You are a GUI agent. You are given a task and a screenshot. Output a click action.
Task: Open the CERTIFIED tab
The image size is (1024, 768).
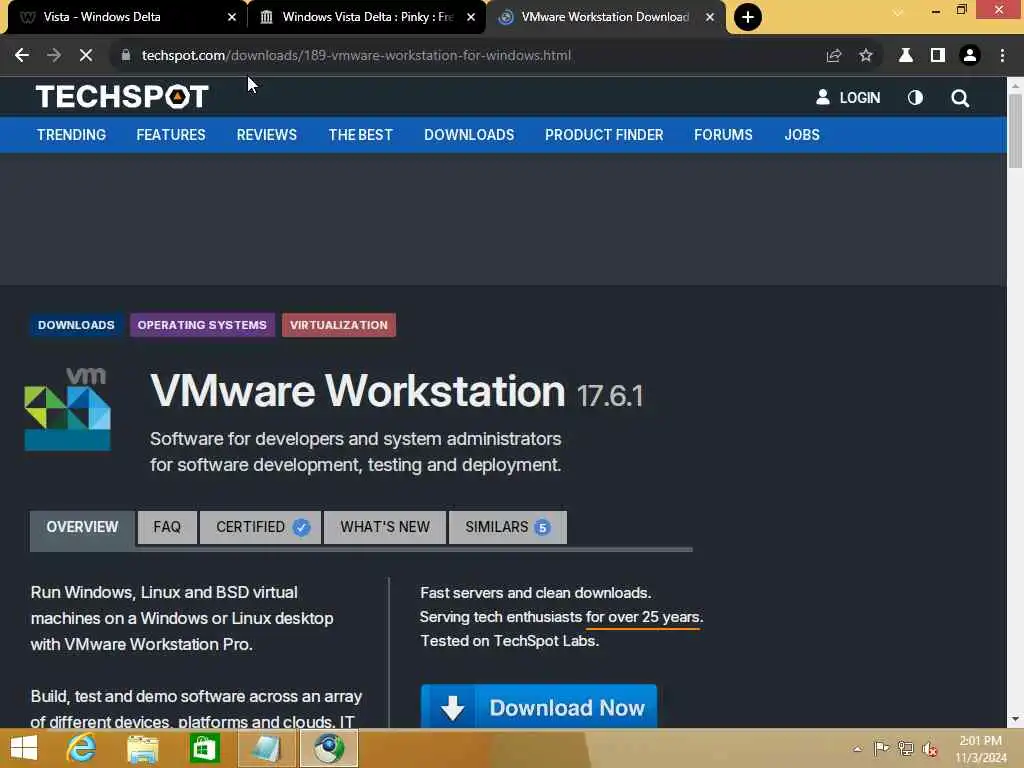[261, 527]
